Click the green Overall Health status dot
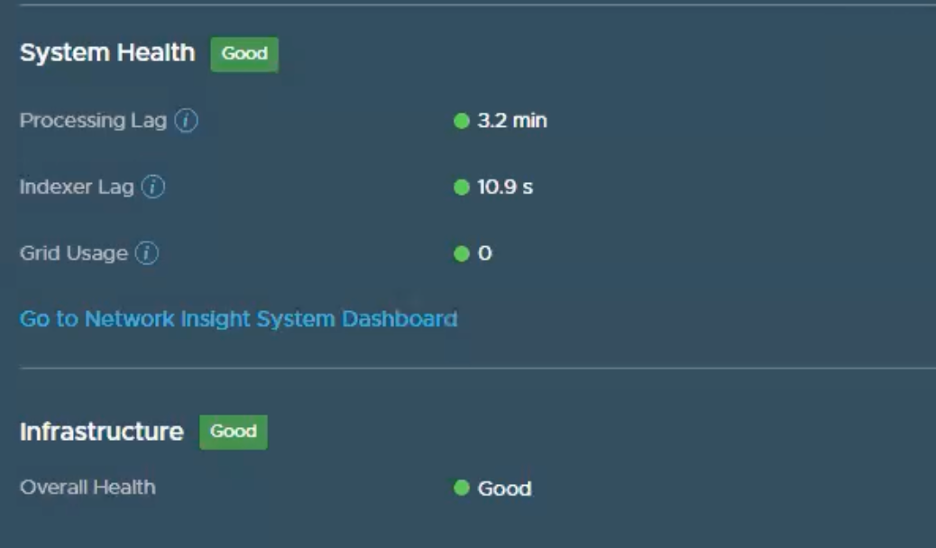The height and width of the screenshot is (548, 936). point(461,488)
